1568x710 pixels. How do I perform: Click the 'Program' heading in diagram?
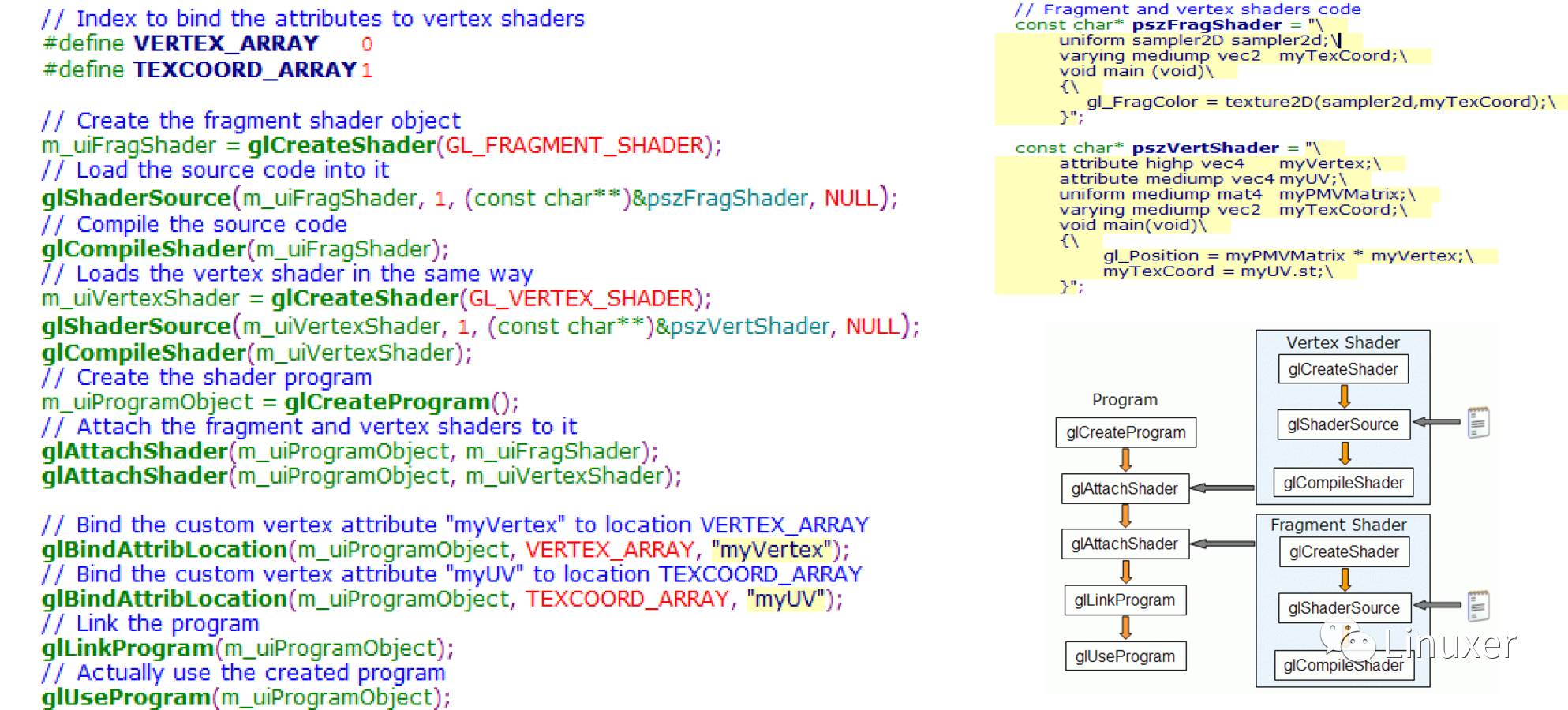point(1125,400)
